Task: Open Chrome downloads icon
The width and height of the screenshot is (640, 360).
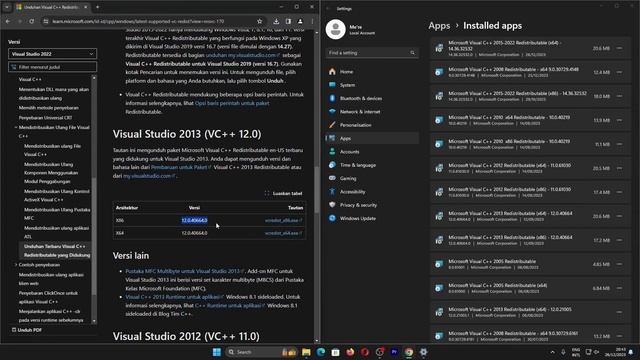Action: (276, 21)
